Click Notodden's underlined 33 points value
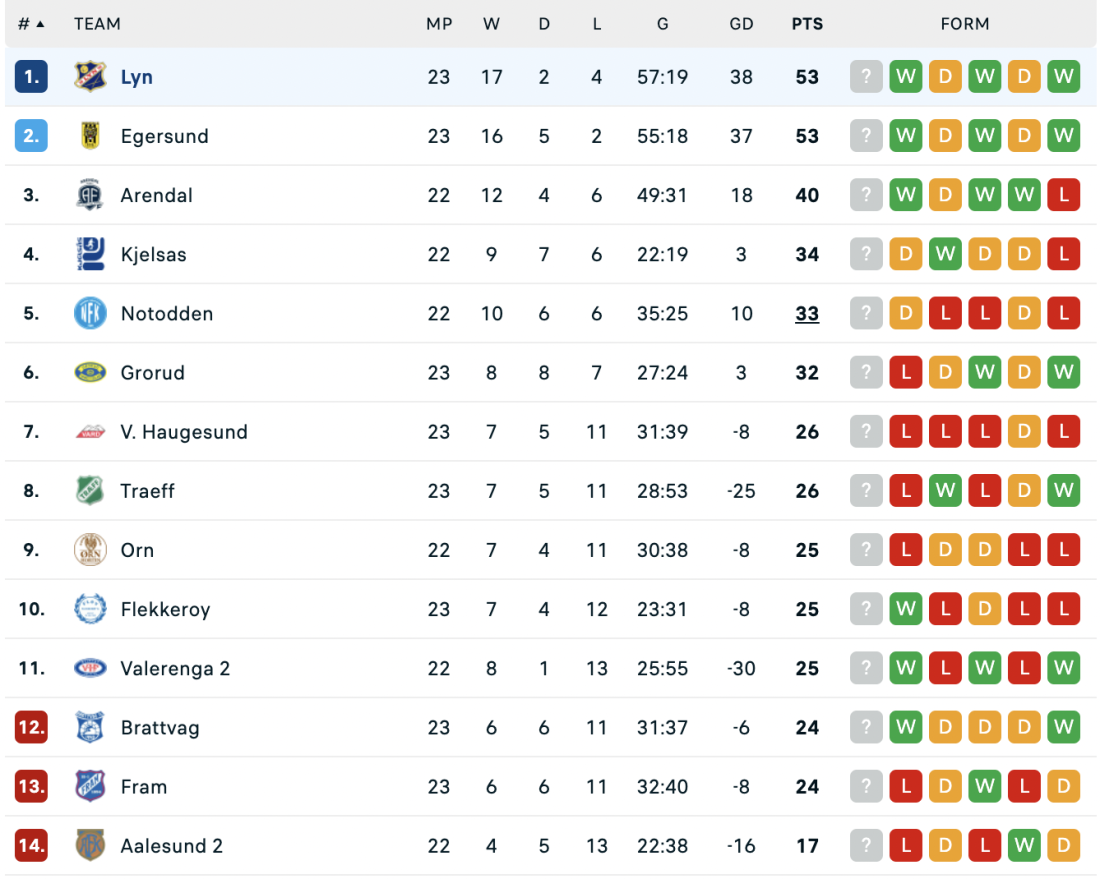Screen dimensions: 1100x879 coord(807,313)
